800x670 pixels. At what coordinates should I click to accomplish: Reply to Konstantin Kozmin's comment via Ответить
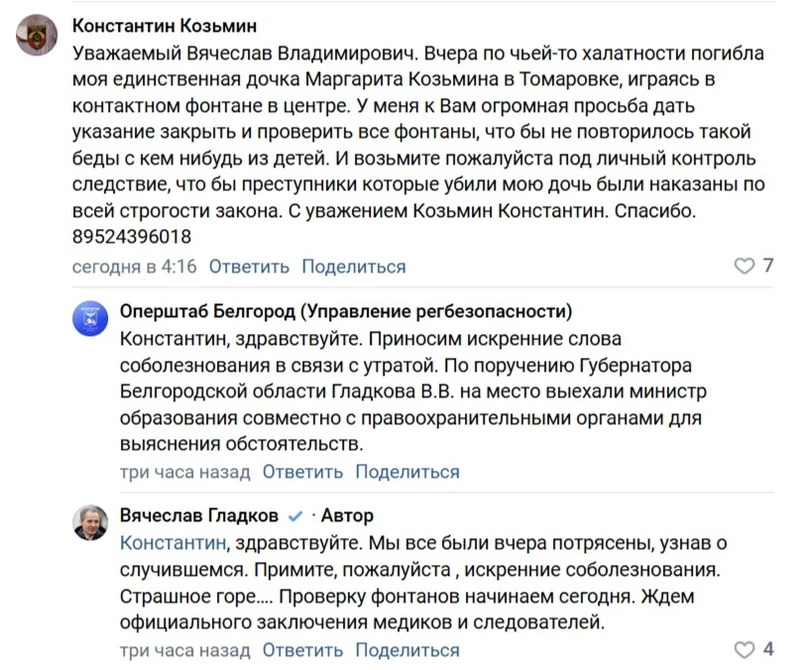tap(249, 266)
